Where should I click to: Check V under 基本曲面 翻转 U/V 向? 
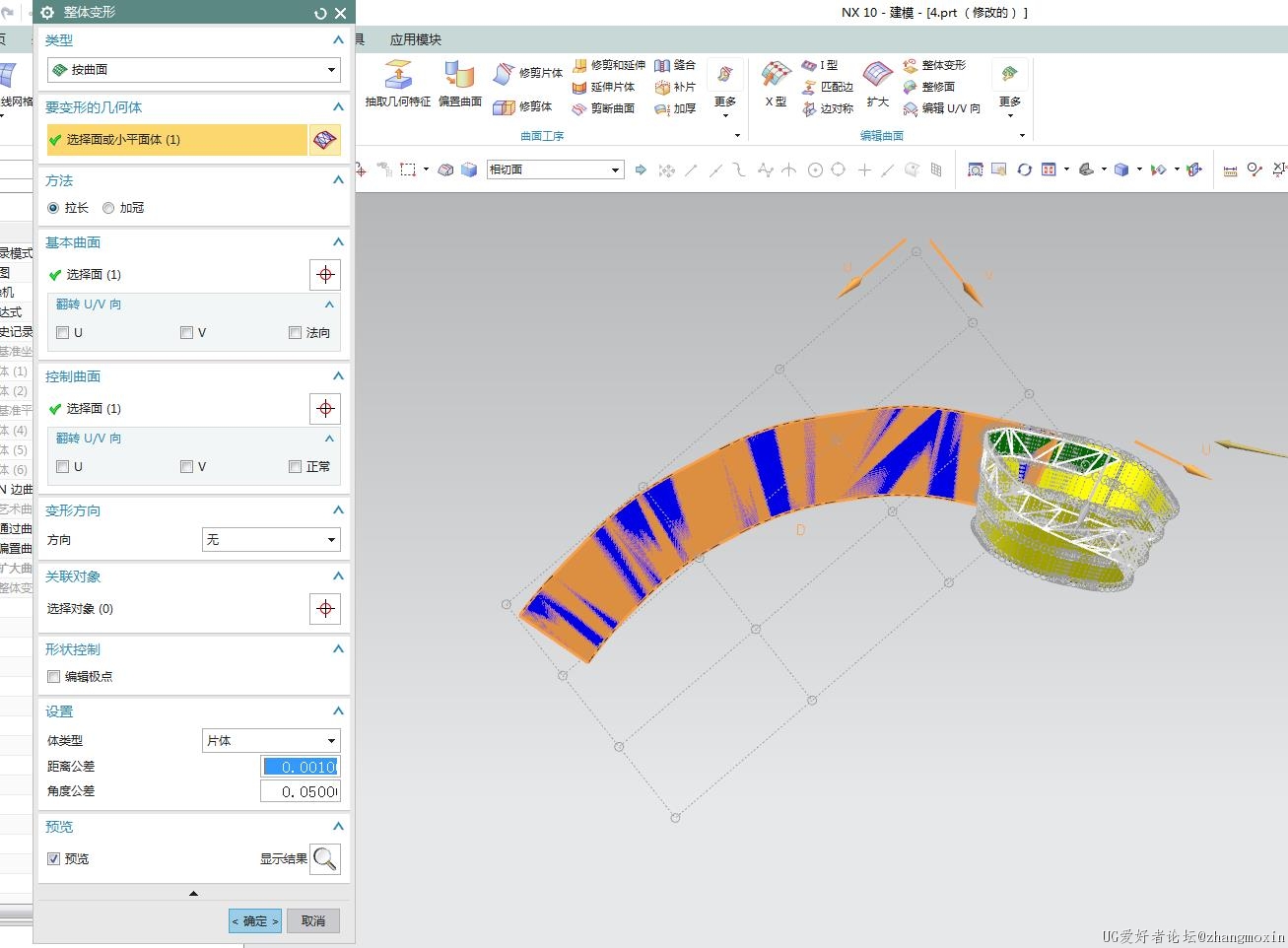pyautogui.click(x=186, y=333)
